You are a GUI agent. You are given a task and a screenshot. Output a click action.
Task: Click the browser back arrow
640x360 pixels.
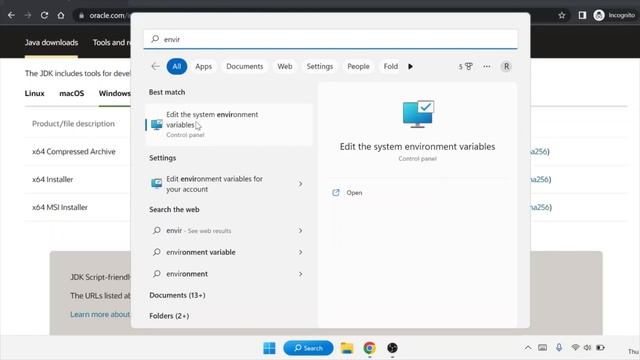point(11,16)
